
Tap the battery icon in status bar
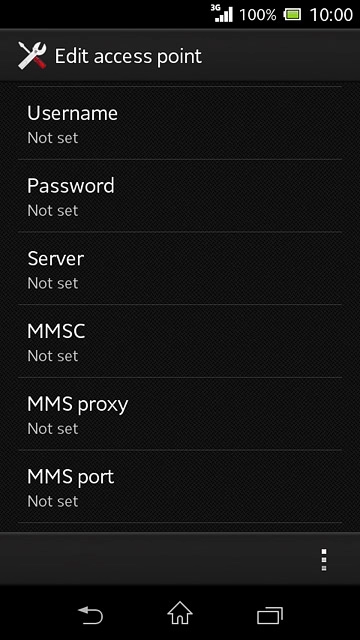pos(292,15)
